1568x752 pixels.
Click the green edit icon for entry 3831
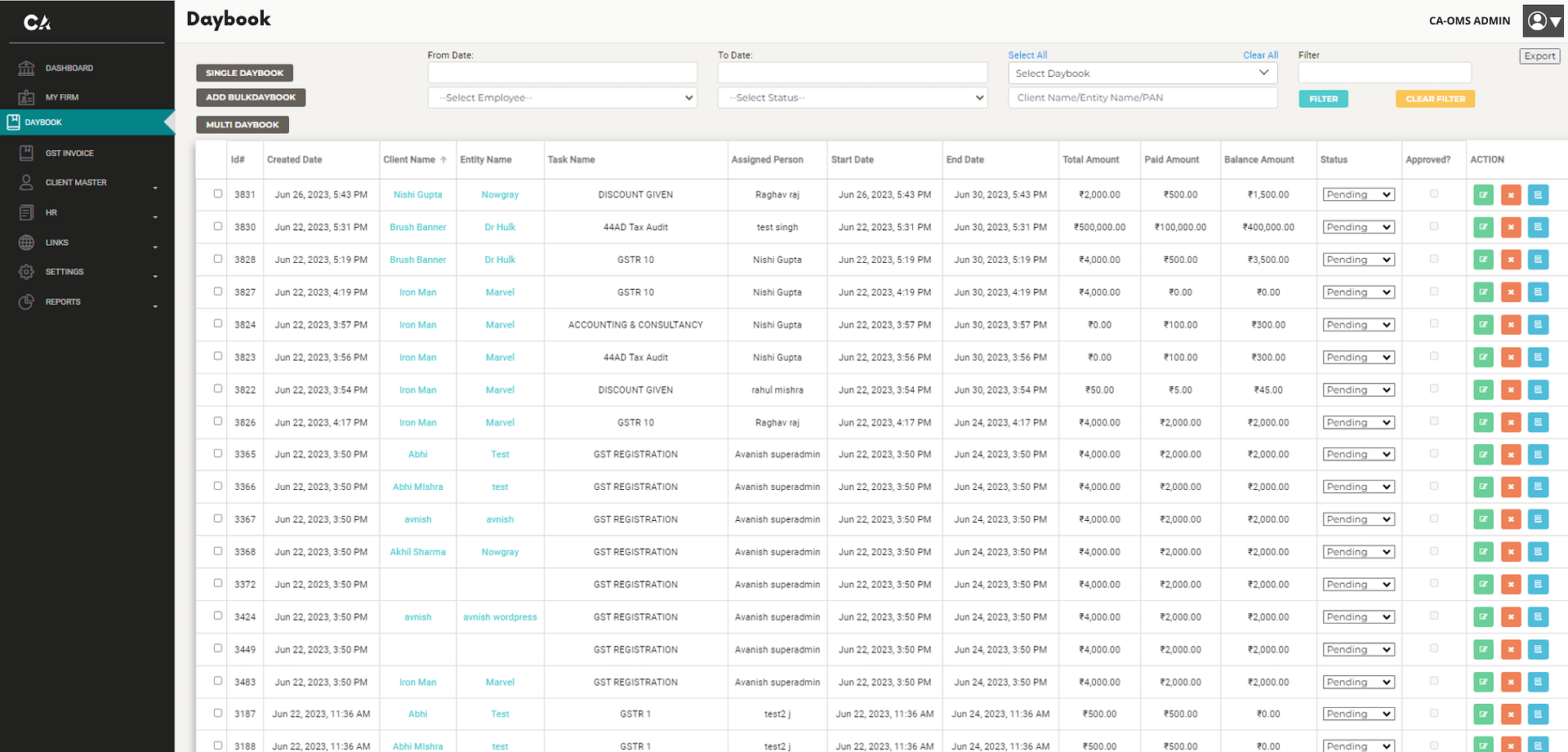pyautogui.click(x=1483, y=195)
